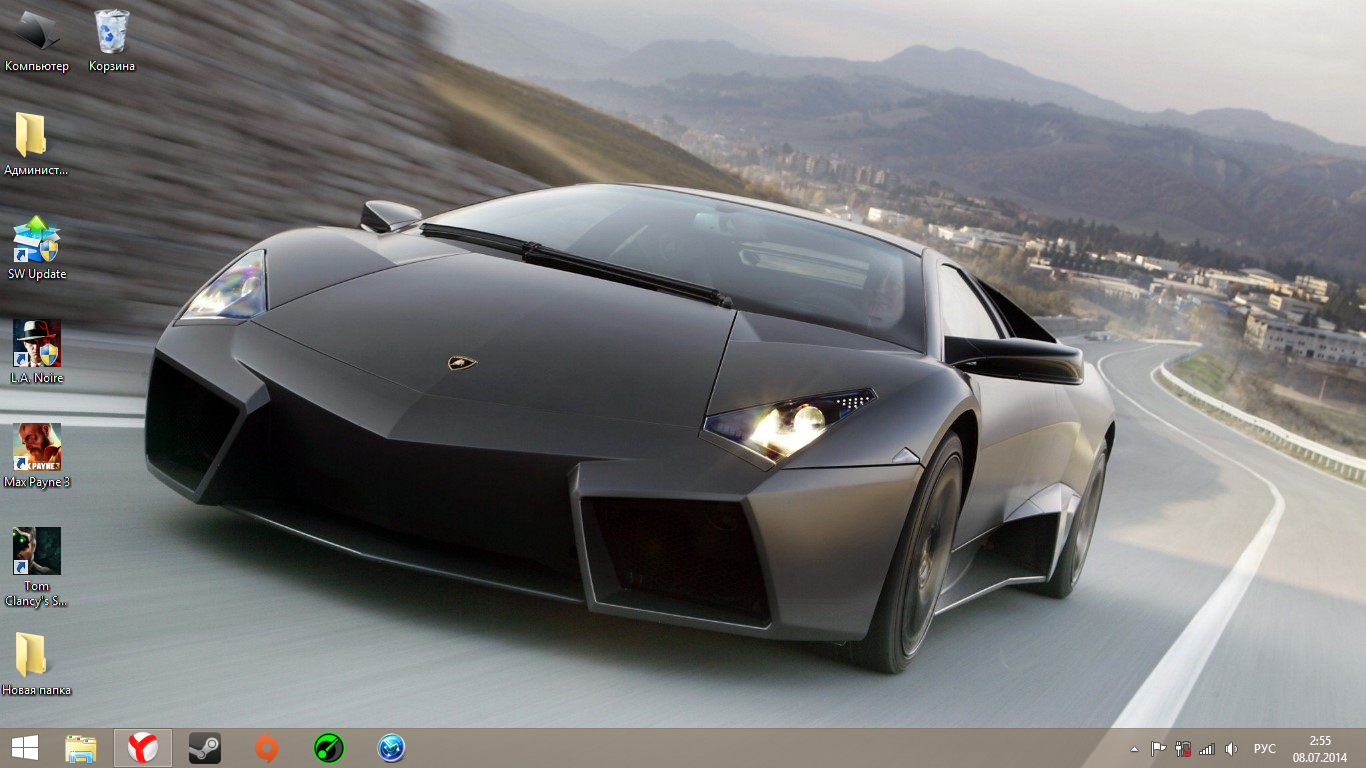Image resolution: width=1366 pixels, height=768 pixels.
Task: Launch the SW Update shortcut
Action: [x=37, y=249]
